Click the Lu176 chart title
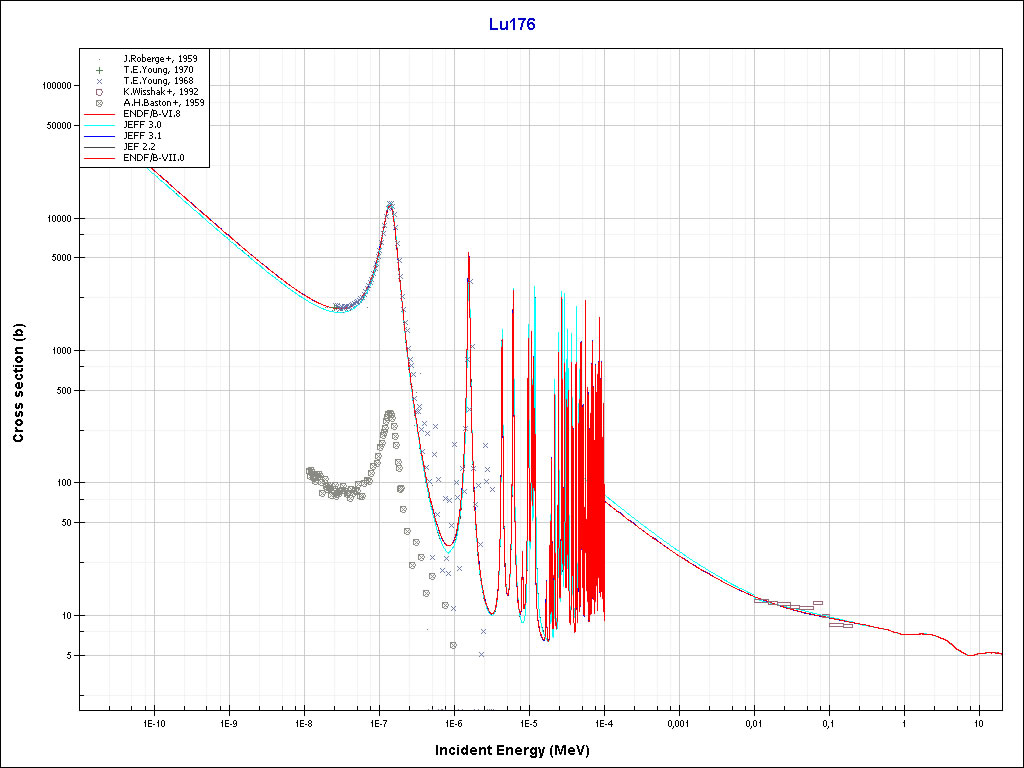The height and width of the screenshot is (768, 1024). coord(511,25)
